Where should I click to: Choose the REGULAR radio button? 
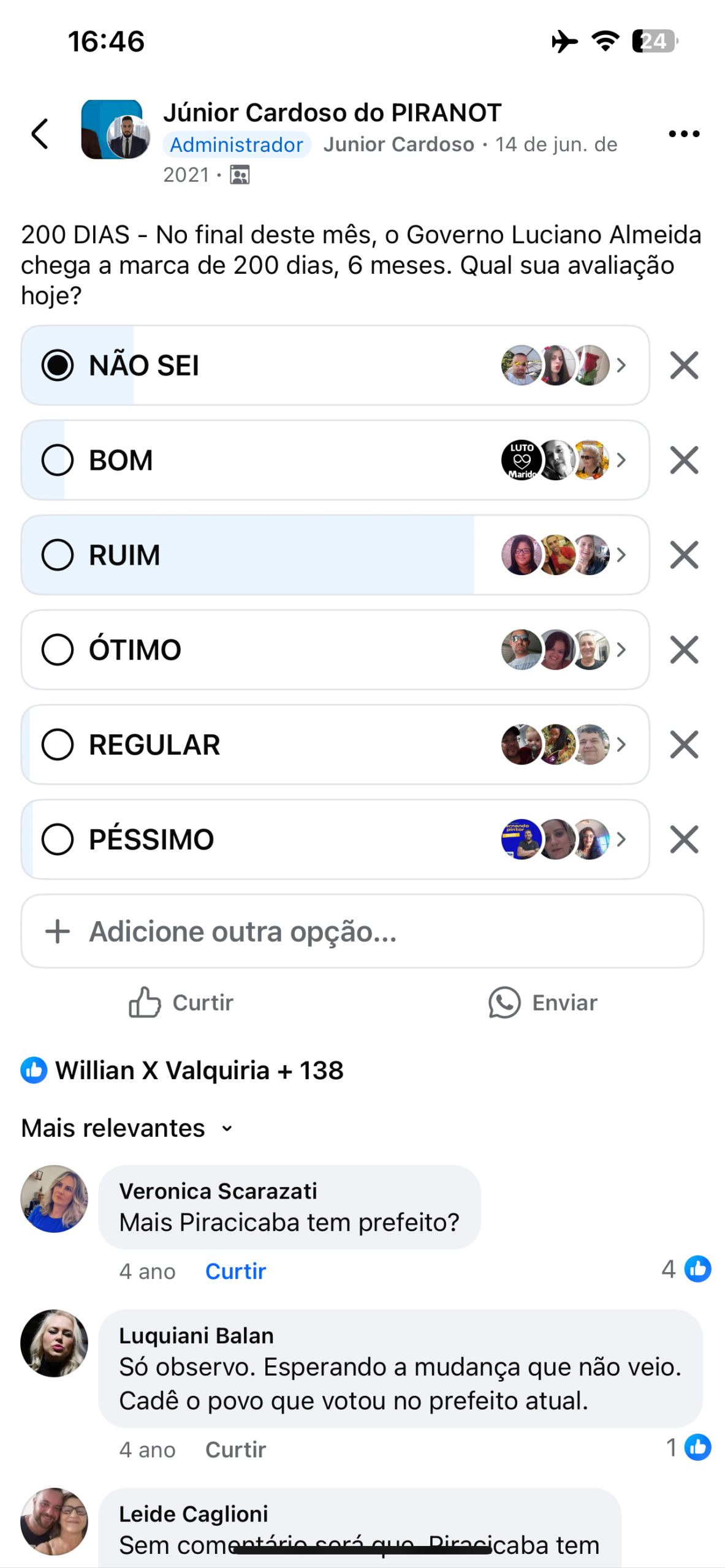(58, 745)
